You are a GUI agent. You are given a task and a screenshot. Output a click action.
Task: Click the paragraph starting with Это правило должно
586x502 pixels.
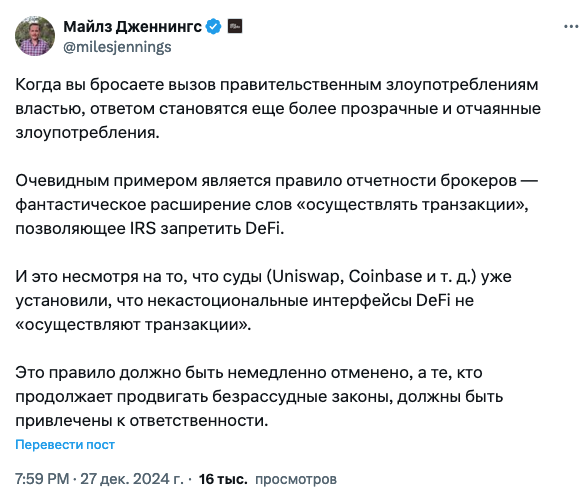coord(259,397)
